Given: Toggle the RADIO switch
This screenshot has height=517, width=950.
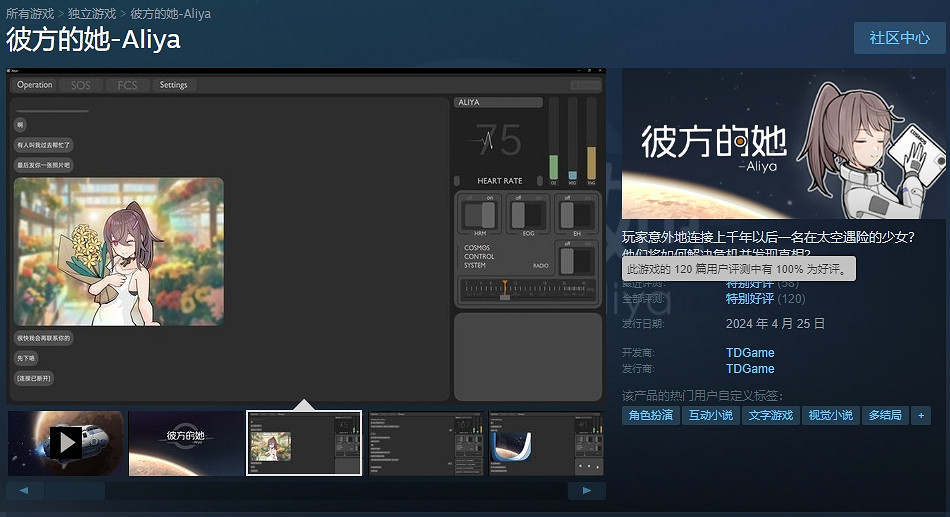Looking at the screenshot, I should (576, 261).
